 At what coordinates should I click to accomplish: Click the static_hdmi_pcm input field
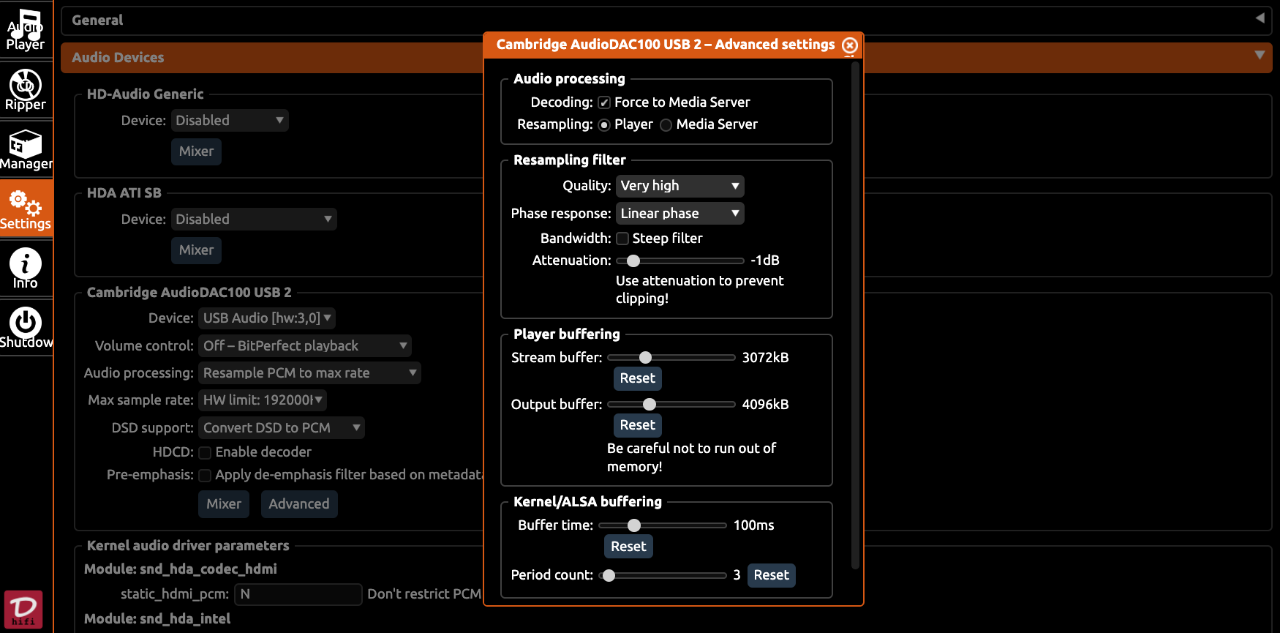click(297, 594)
